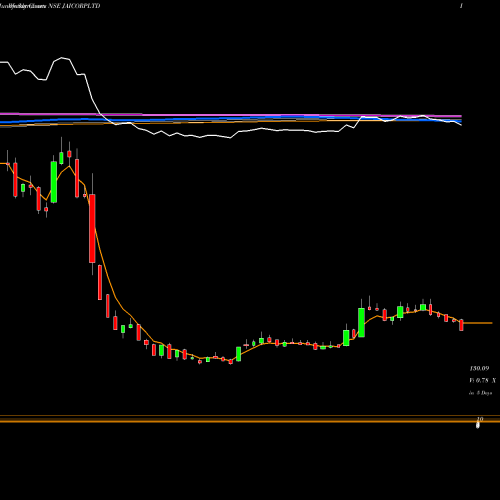Screen dimensions: 500x500
Task: Click the "0.78" value text
Action: click(482, 380)
